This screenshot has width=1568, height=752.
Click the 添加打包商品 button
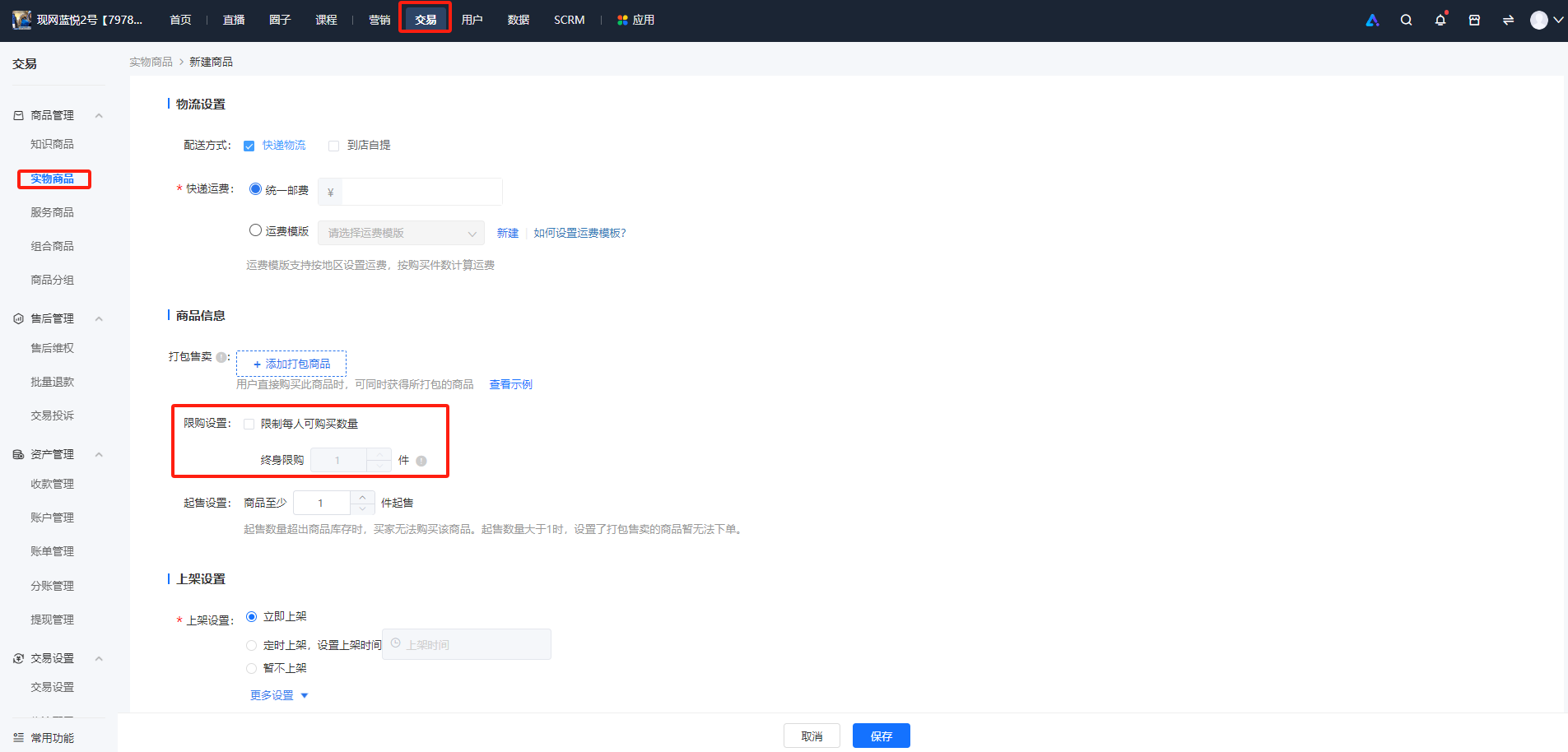(291, 364)
